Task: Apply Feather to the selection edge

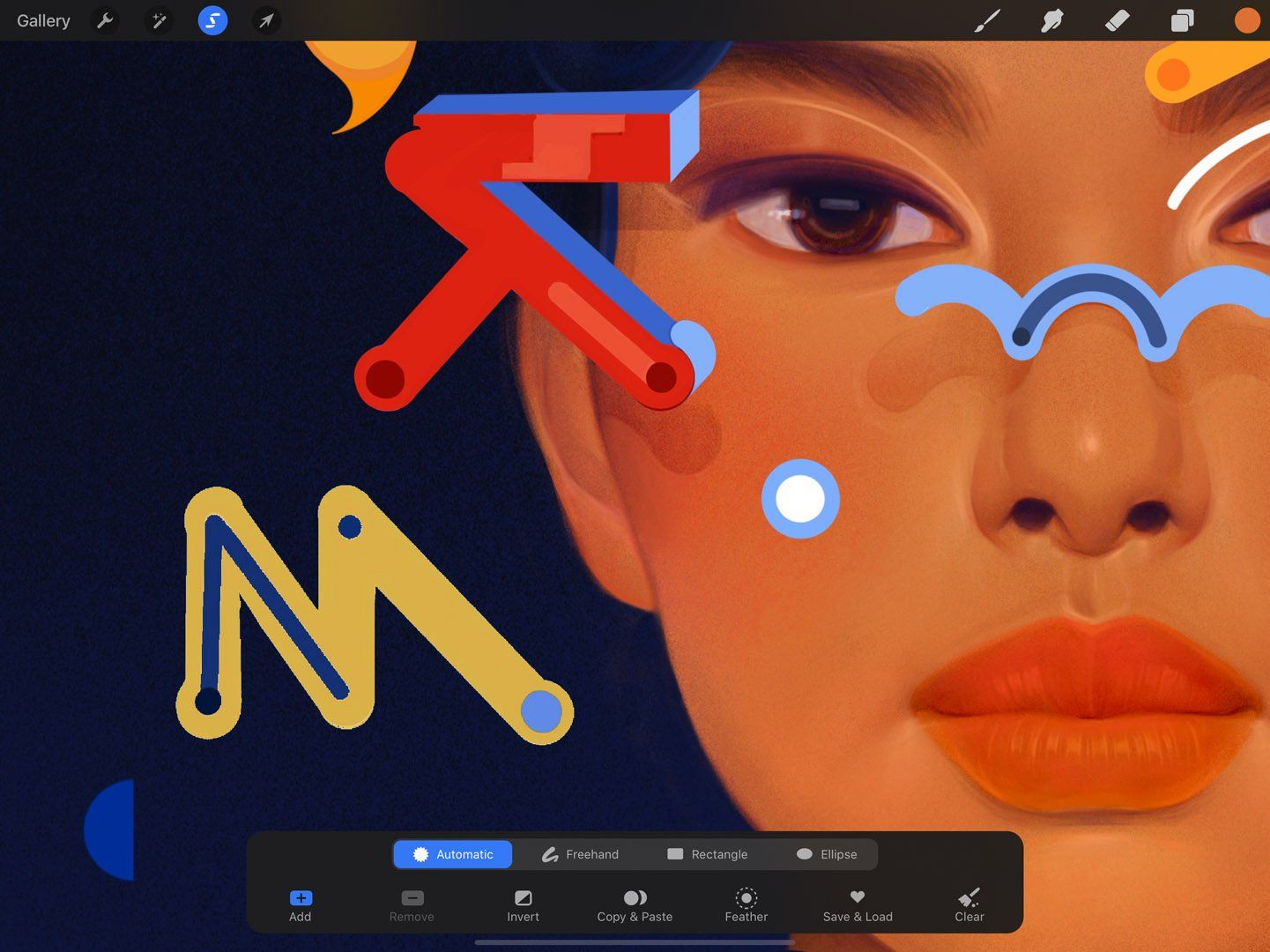Action: pyautogui.click(x=746, y=906)
